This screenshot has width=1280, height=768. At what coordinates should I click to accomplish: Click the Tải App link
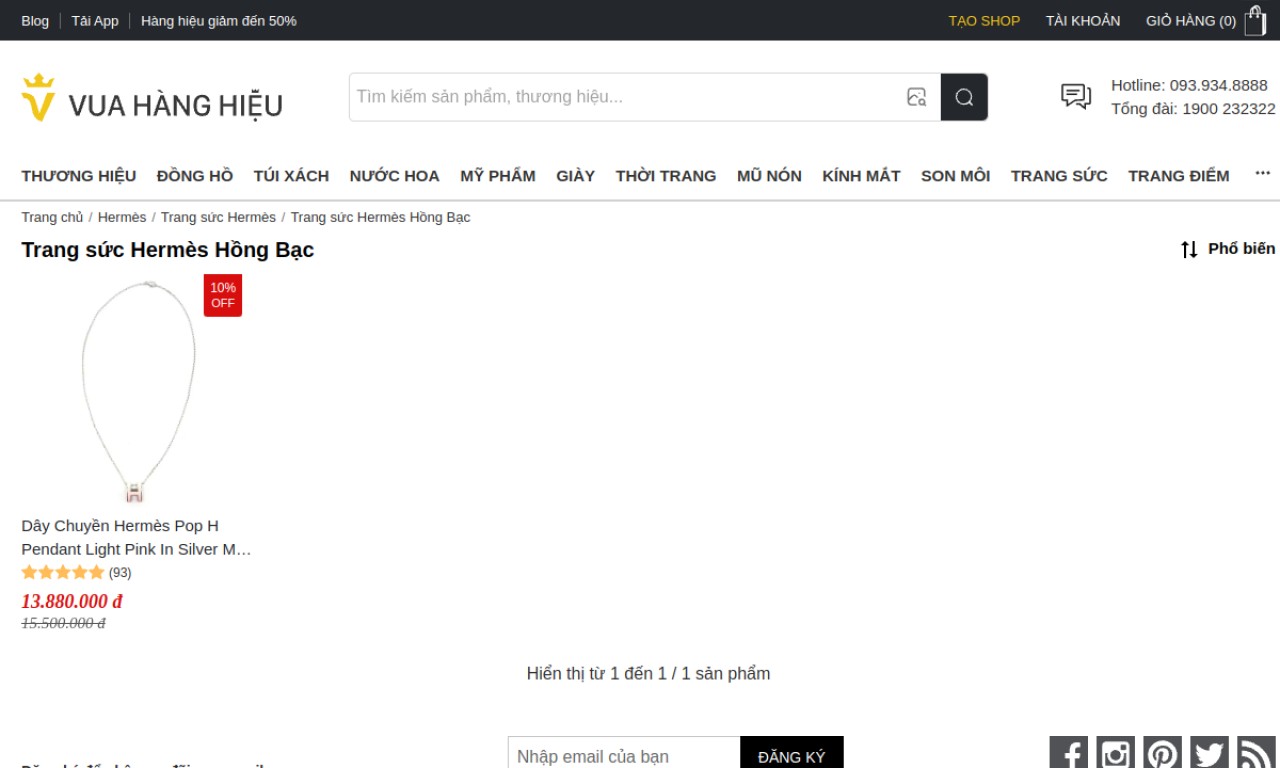coord(95,20)
